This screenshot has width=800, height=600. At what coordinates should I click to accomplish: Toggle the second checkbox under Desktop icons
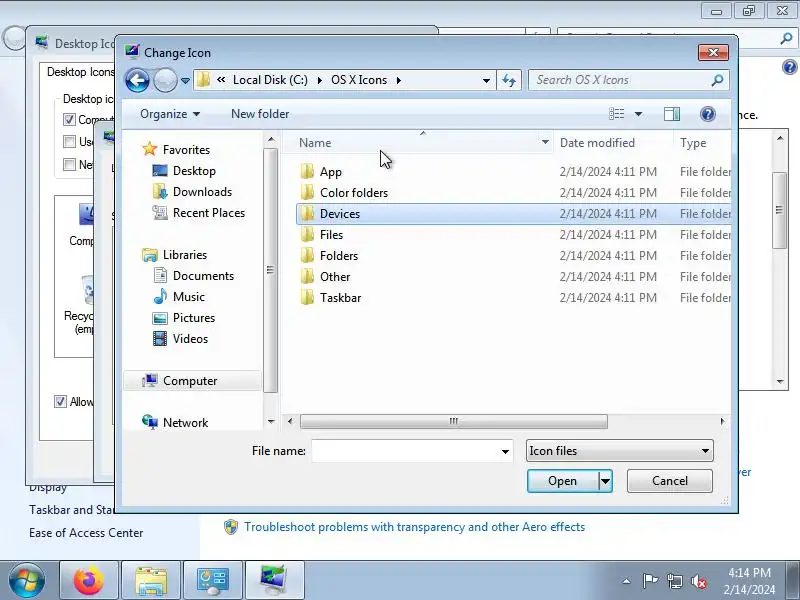point(69,141)
